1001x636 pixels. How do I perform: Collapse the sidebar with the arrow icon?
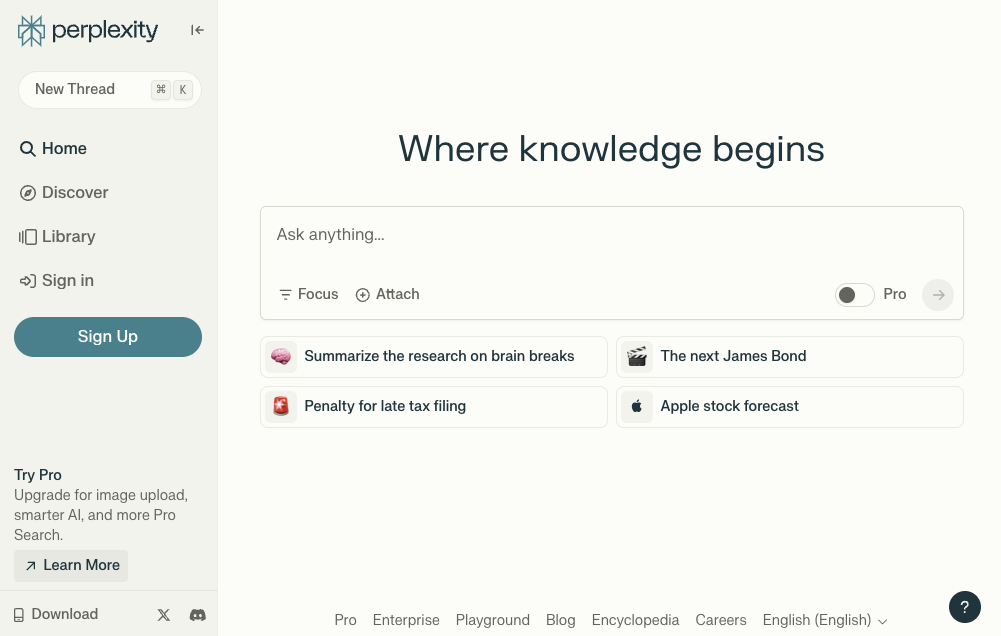point(197,30)
